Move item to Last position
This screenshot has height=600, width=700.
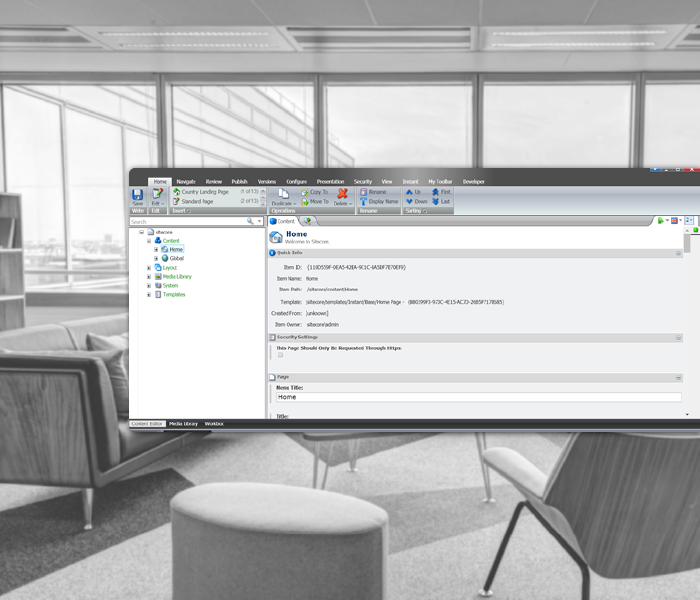pyautogui.click(x=441, y=201)
